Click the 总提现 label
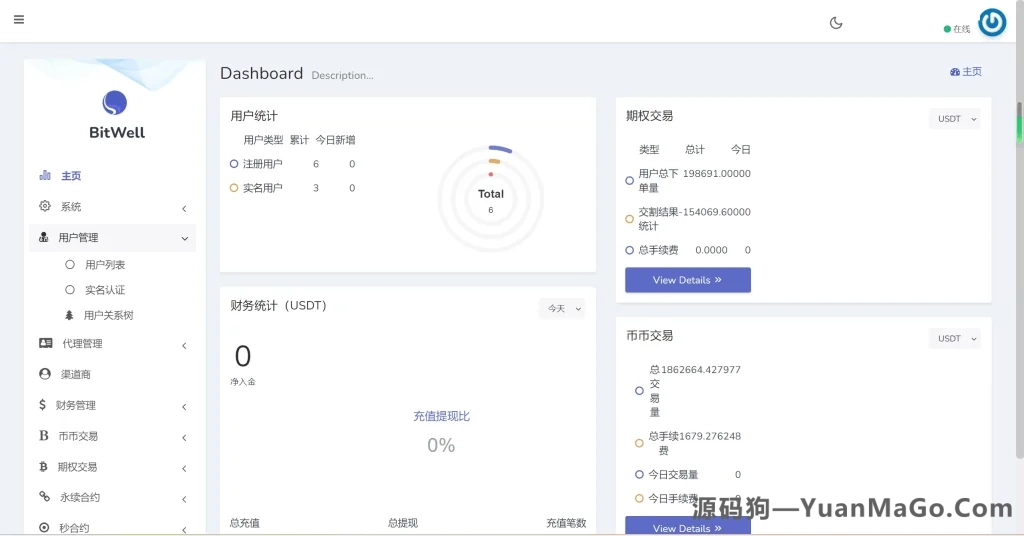This screenshot has height=536, width=1024. click(x=403, y=523)
